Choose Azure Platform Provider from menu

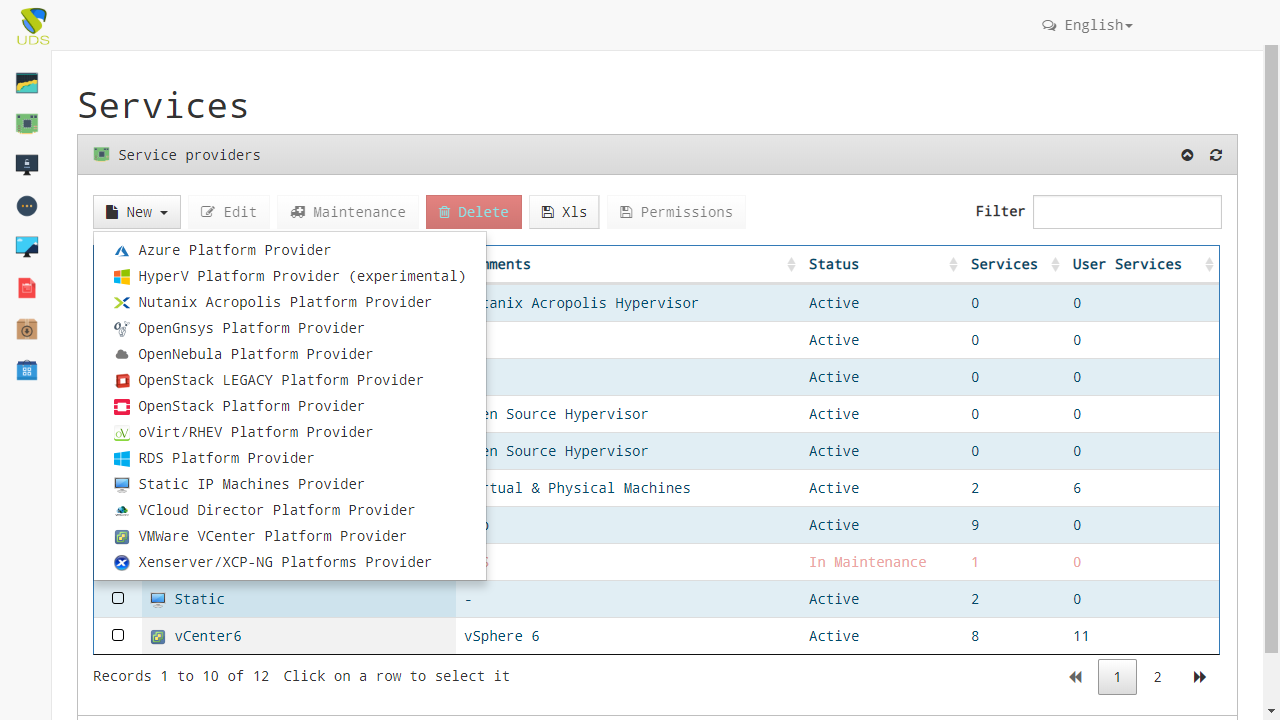(234, 250)
